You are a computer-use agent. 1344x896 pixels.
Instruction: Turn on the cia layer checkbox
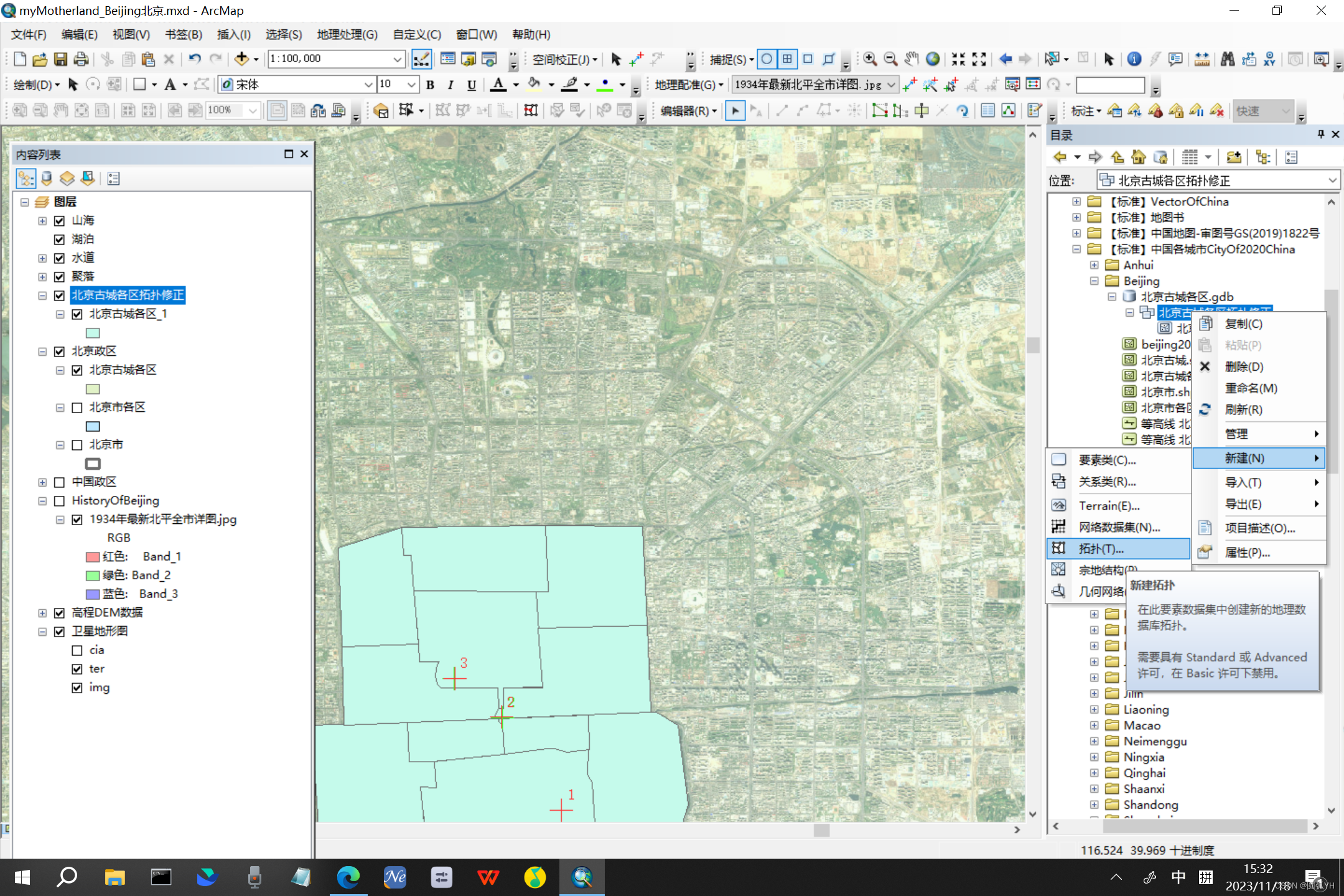[77, 650]
